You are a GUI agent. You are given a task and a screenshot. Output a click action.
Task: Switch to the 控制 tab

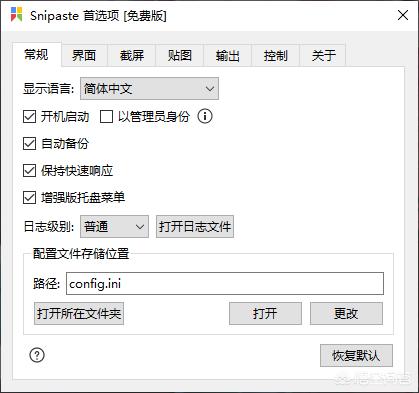tap(276, 55)
